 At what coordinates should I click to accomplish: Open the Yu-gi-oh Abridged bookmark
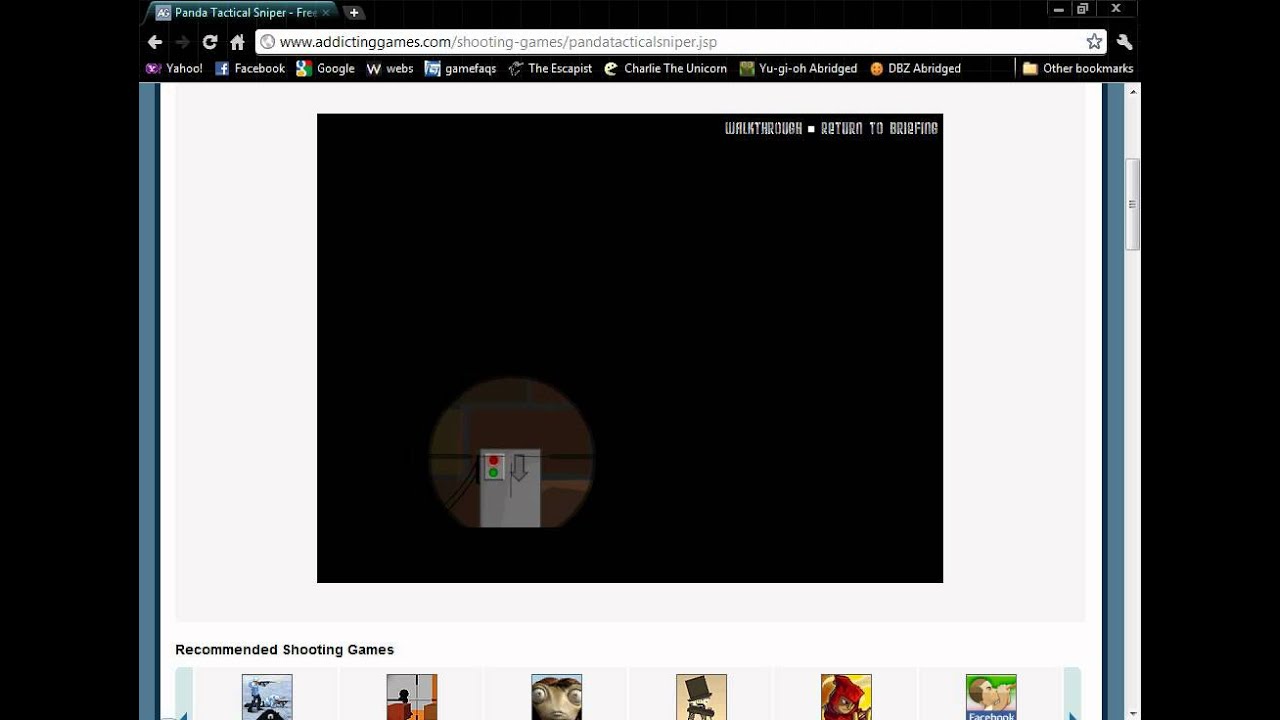click(798, 69)
